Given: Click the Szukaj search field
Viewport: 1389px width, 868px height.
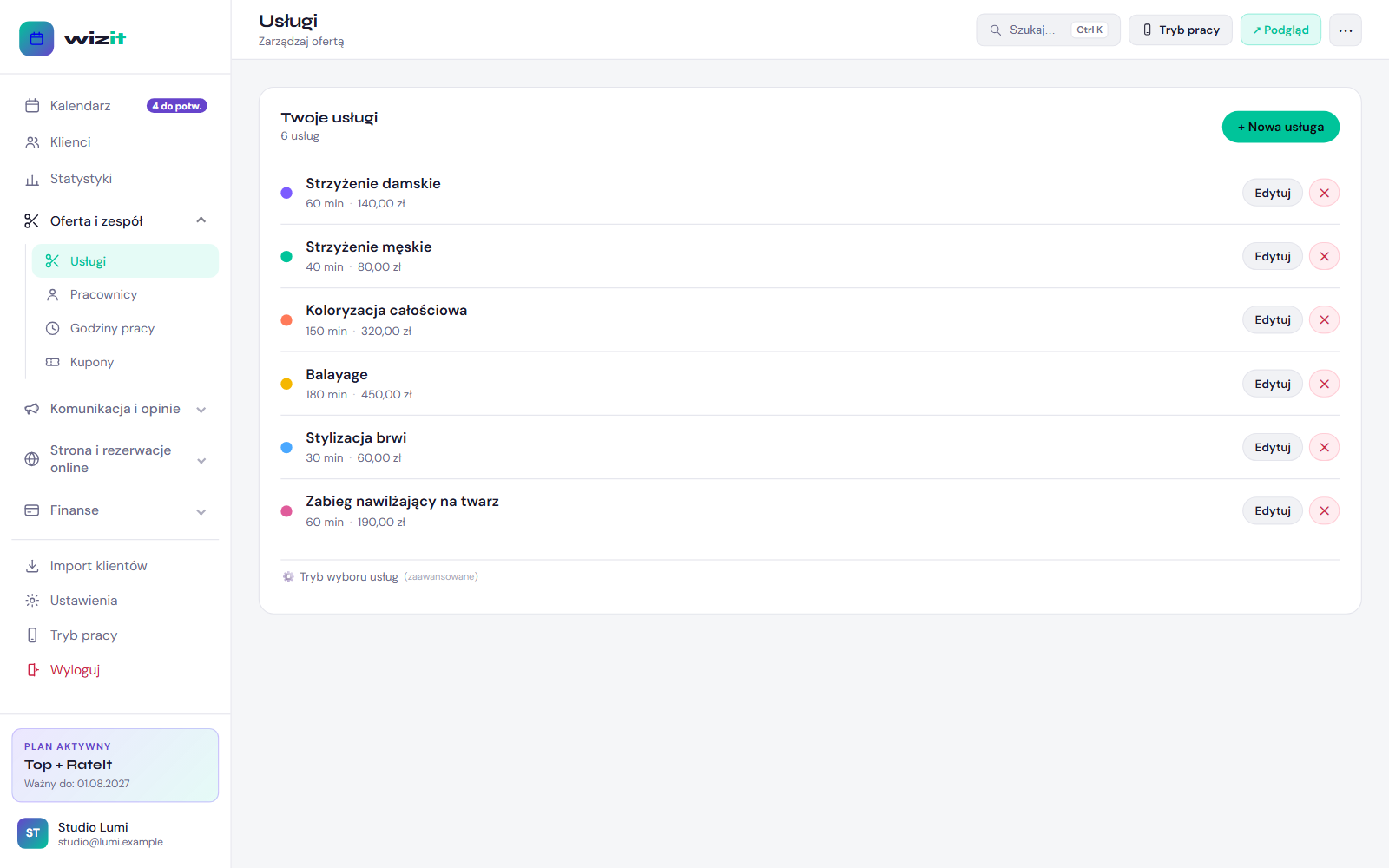Looking at the screenshot, I should click(1048, 30).
